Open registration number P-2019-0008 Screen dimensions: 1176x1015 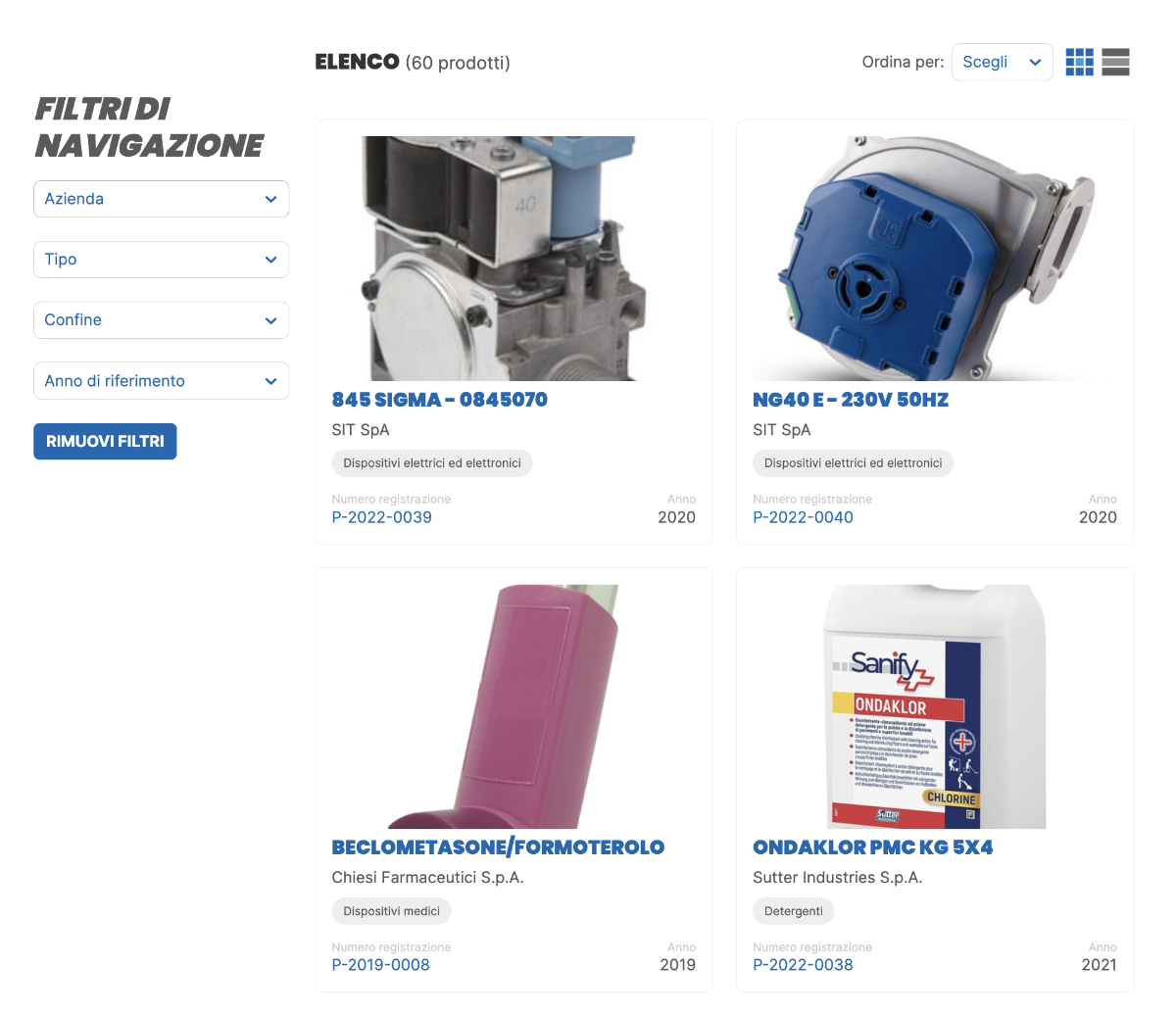(381, 965)
